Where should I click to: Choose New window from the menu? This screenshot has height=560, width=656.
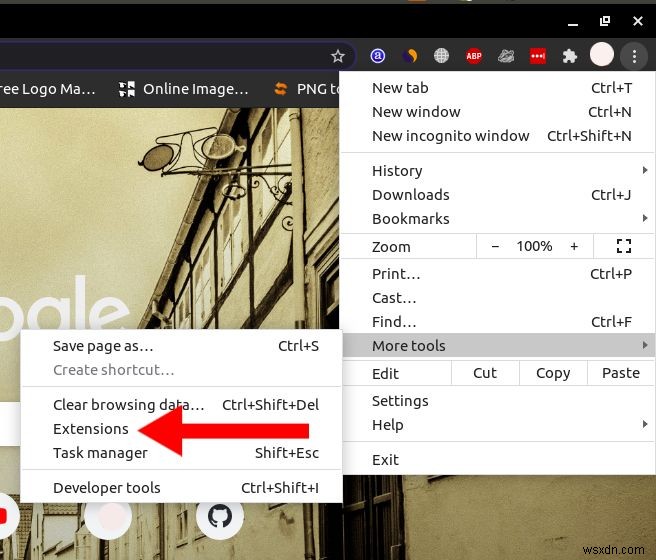pyautogui.click(x=498, y=112)
